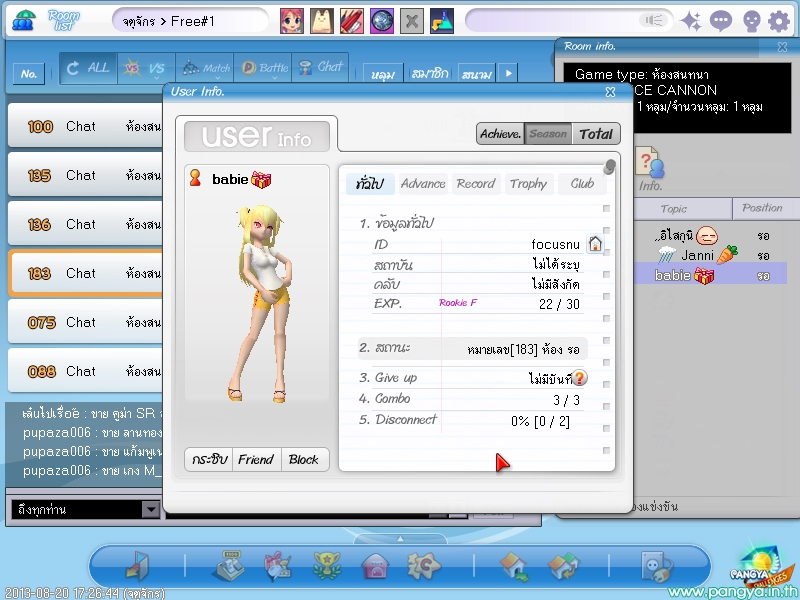Click the gear with C icon

(x=423, y=565)
